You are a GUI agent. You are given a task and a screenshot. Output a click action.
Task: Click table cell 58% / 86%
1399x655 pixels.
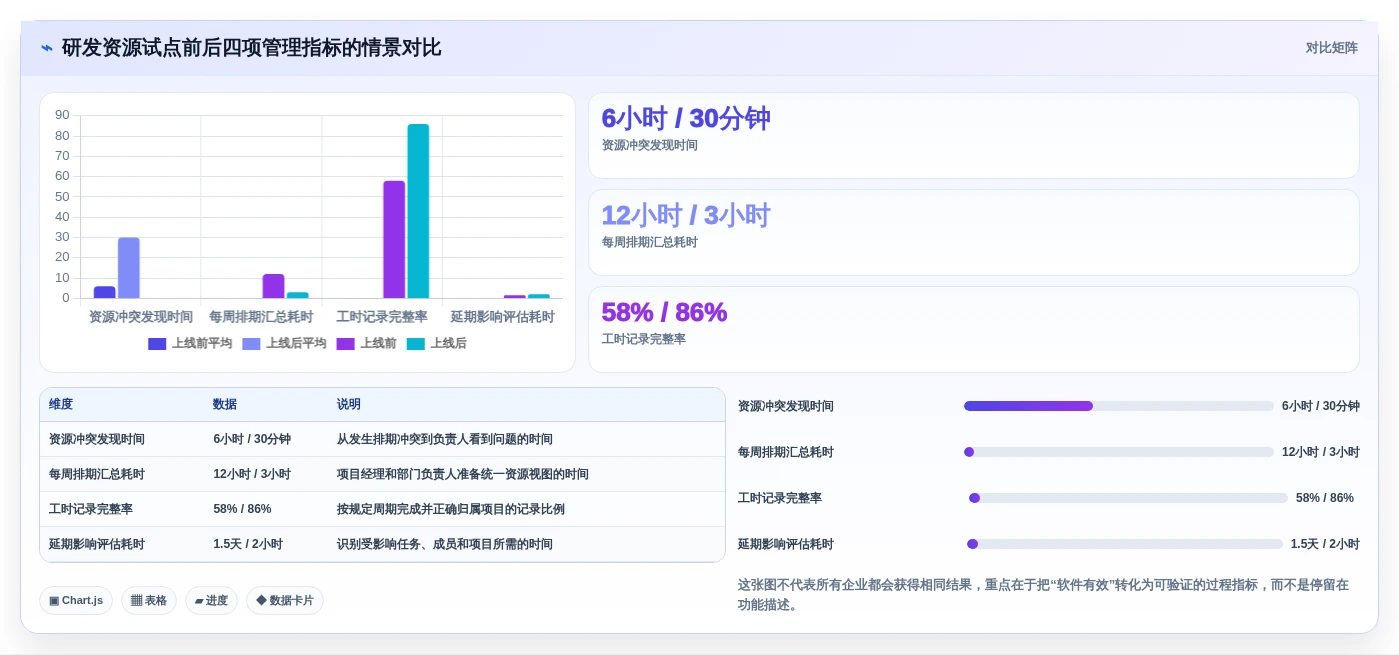(x=242, y=509)
